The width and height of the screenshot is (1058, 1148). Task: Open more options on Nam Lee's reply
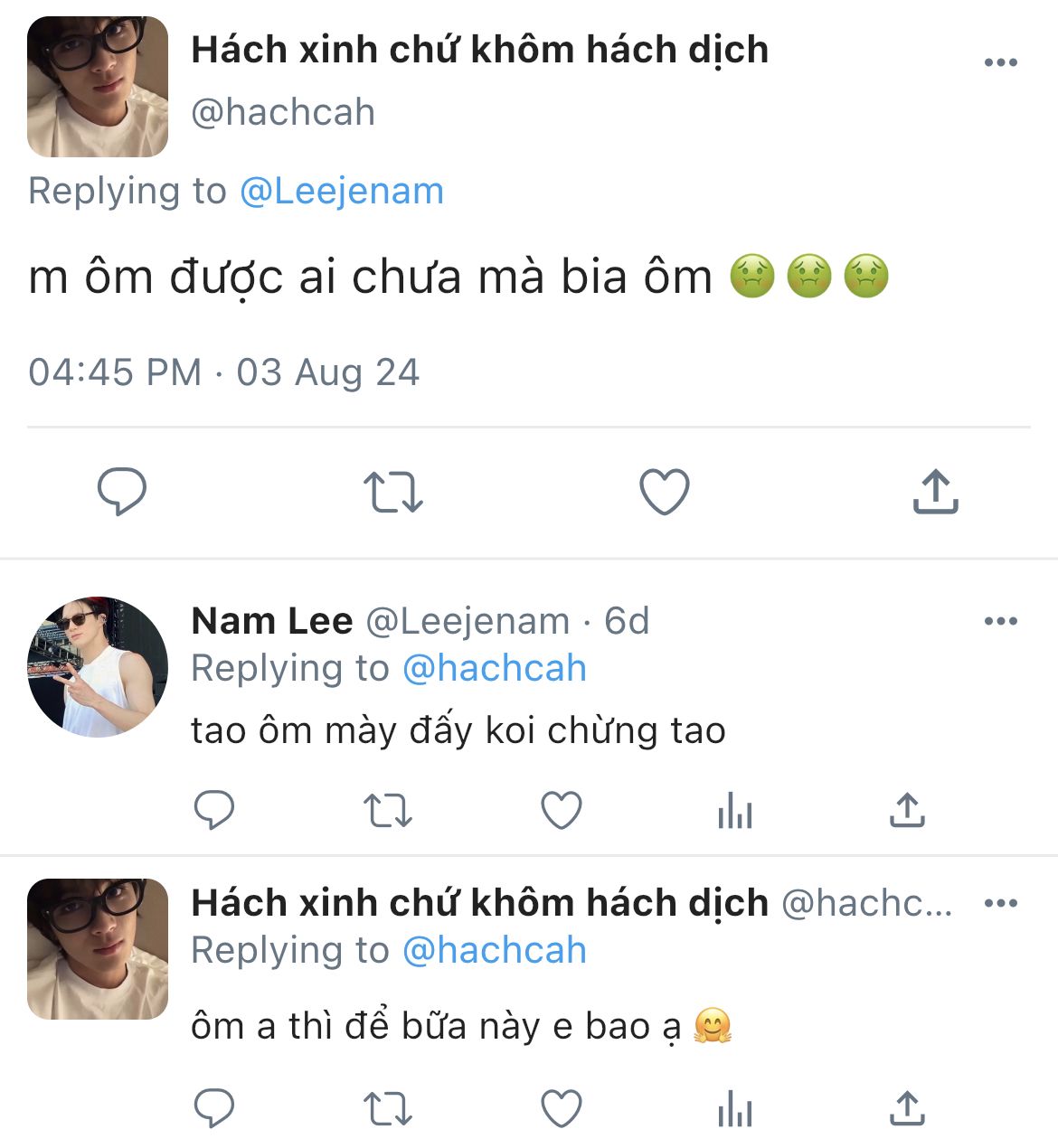1000,621
